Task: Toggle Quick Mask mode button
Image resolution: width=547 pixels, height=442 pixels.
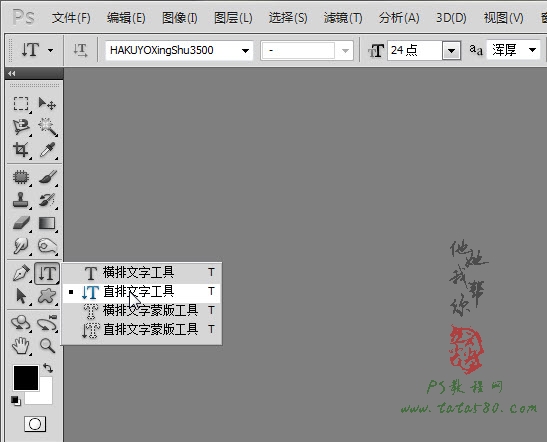Action: pyautogui.click(x=35, y=424)
